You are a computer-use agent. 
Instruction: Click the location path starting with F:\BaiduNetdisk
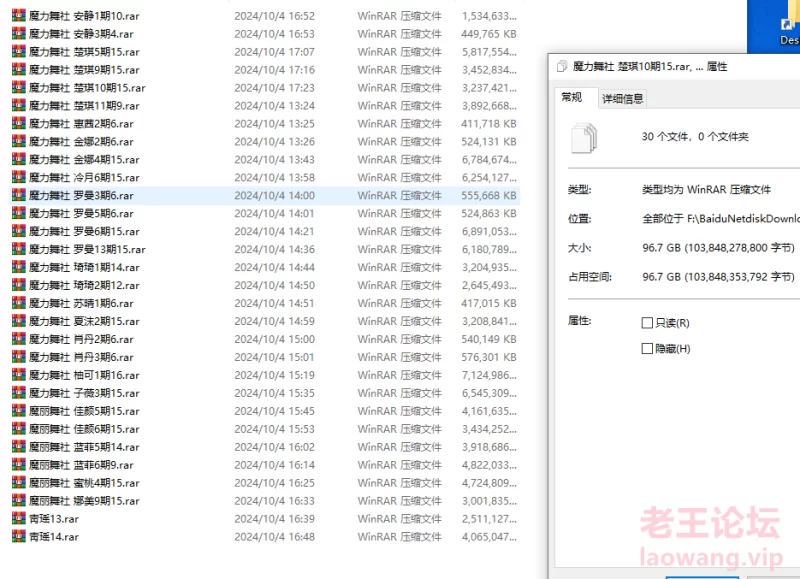pos(720,218)
